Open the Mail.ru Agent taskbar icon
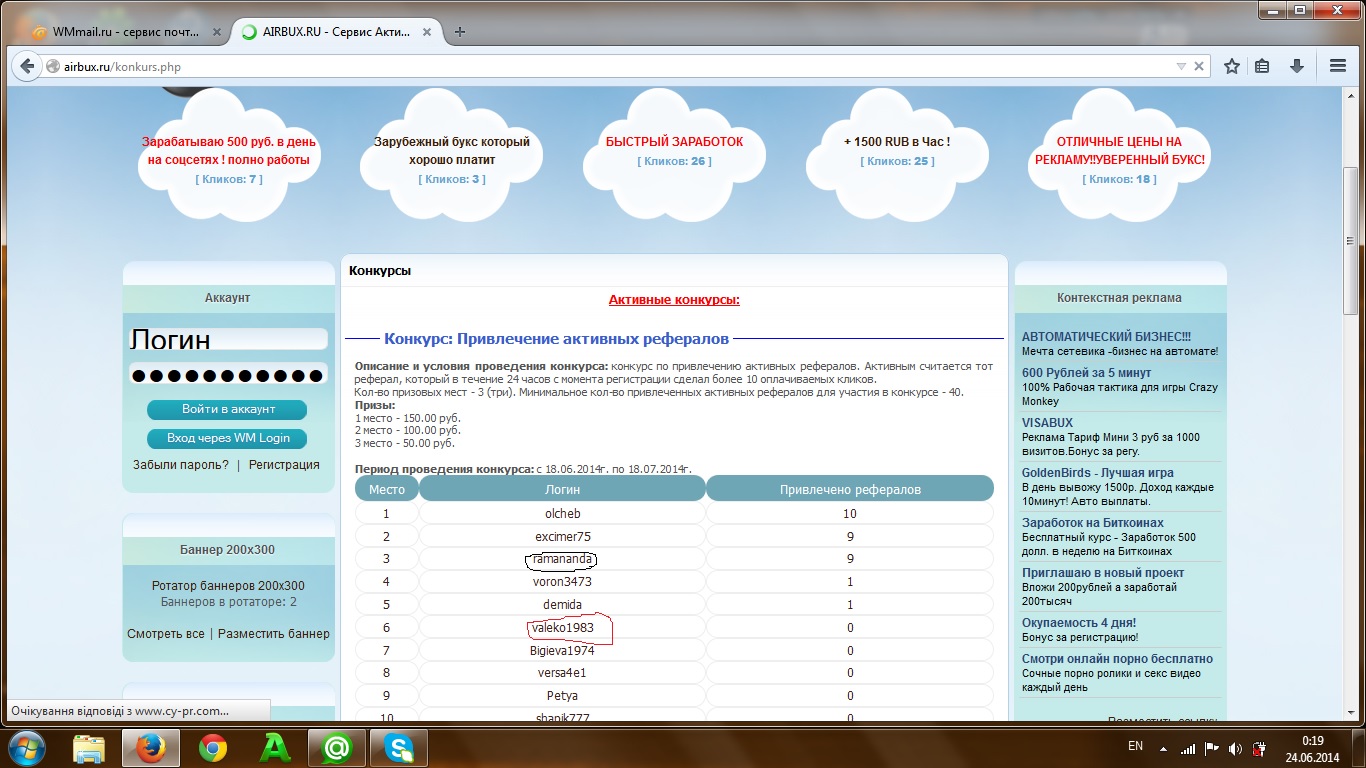The width and height of the screenshot is (1366, 768). pyautogui.click(x=337, y=748)
